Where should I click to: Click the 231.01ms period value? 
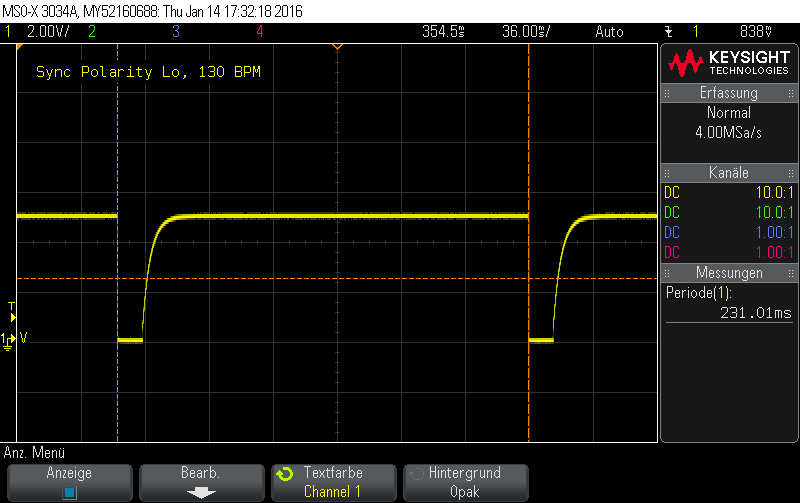pyautogui.click(x=756, y=313)
